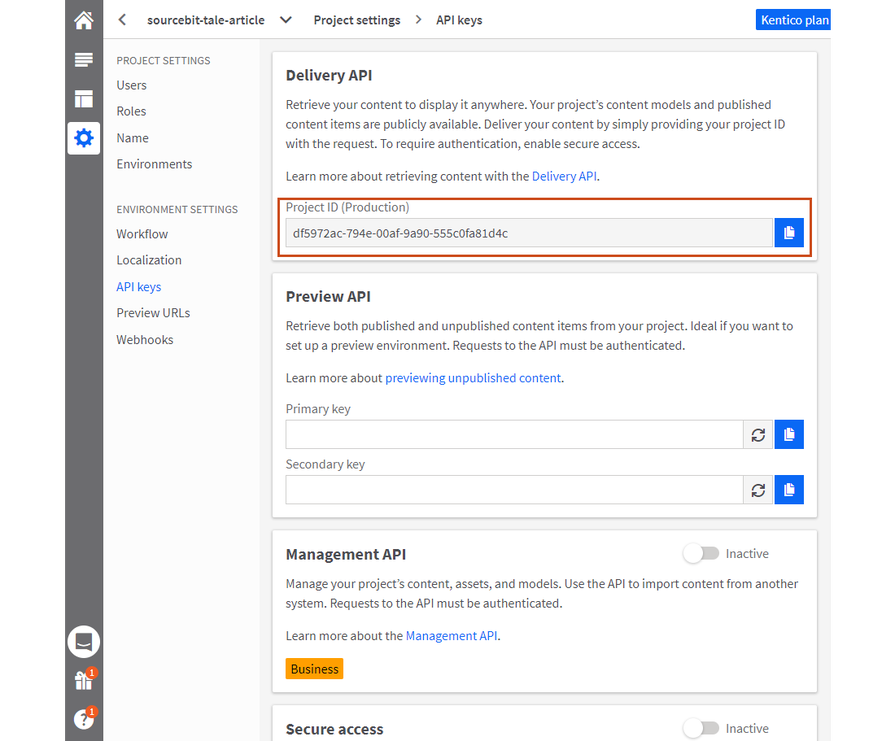Regenerate the Primary key
This screenshot has height=741, width=895.
point(758,435)
